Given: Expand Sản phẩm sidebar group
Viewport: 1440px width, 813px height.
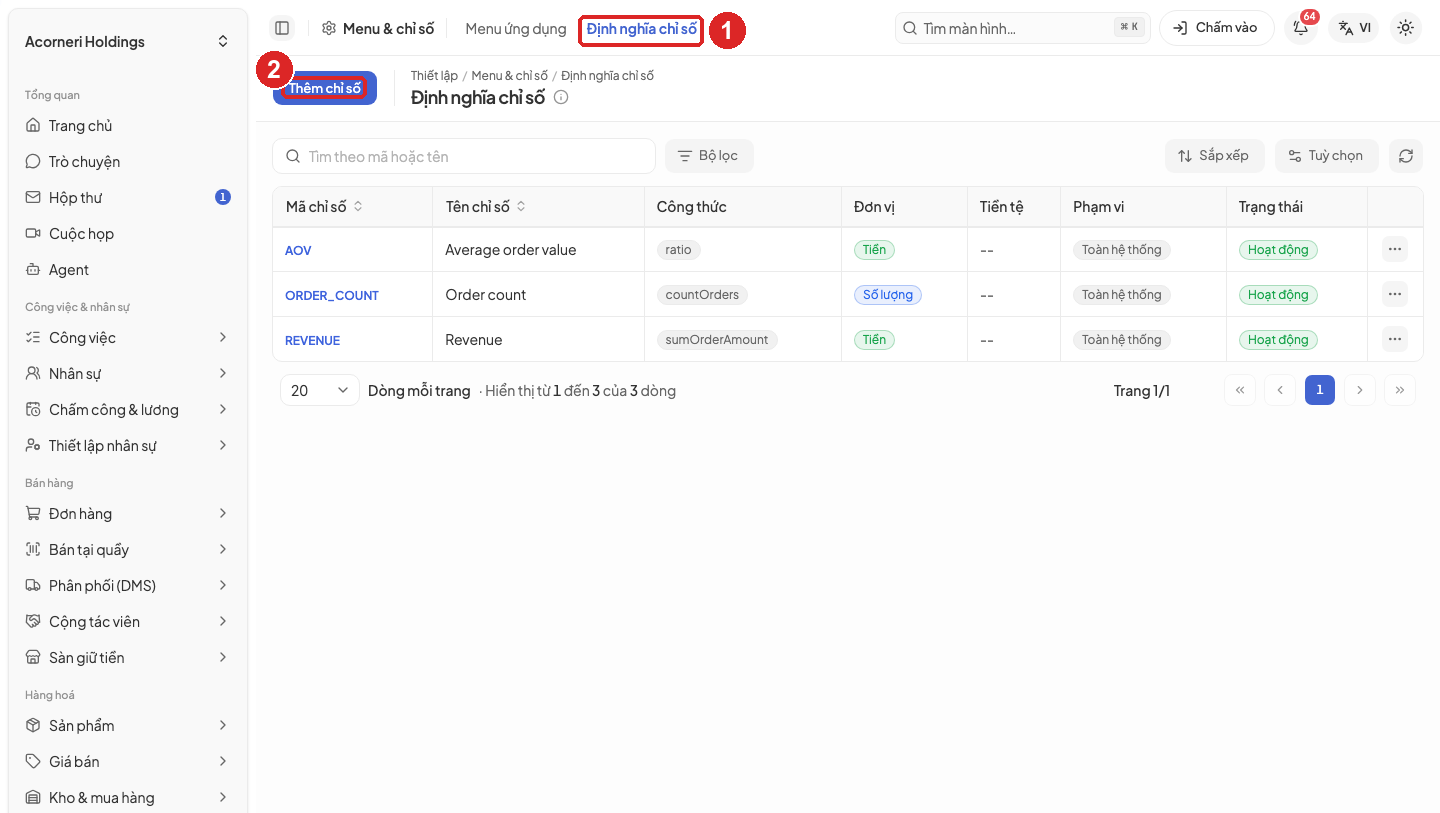Looking at the screenshot, I should point(127,726).
